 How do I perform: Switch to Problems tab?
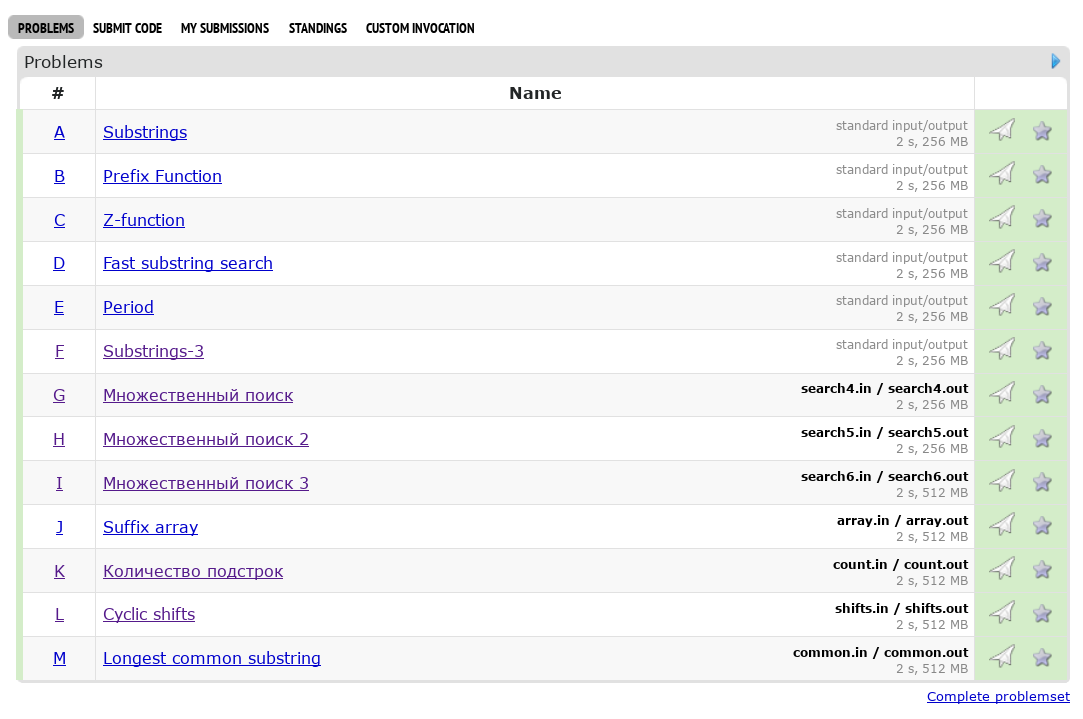click(x=46, y=28)
